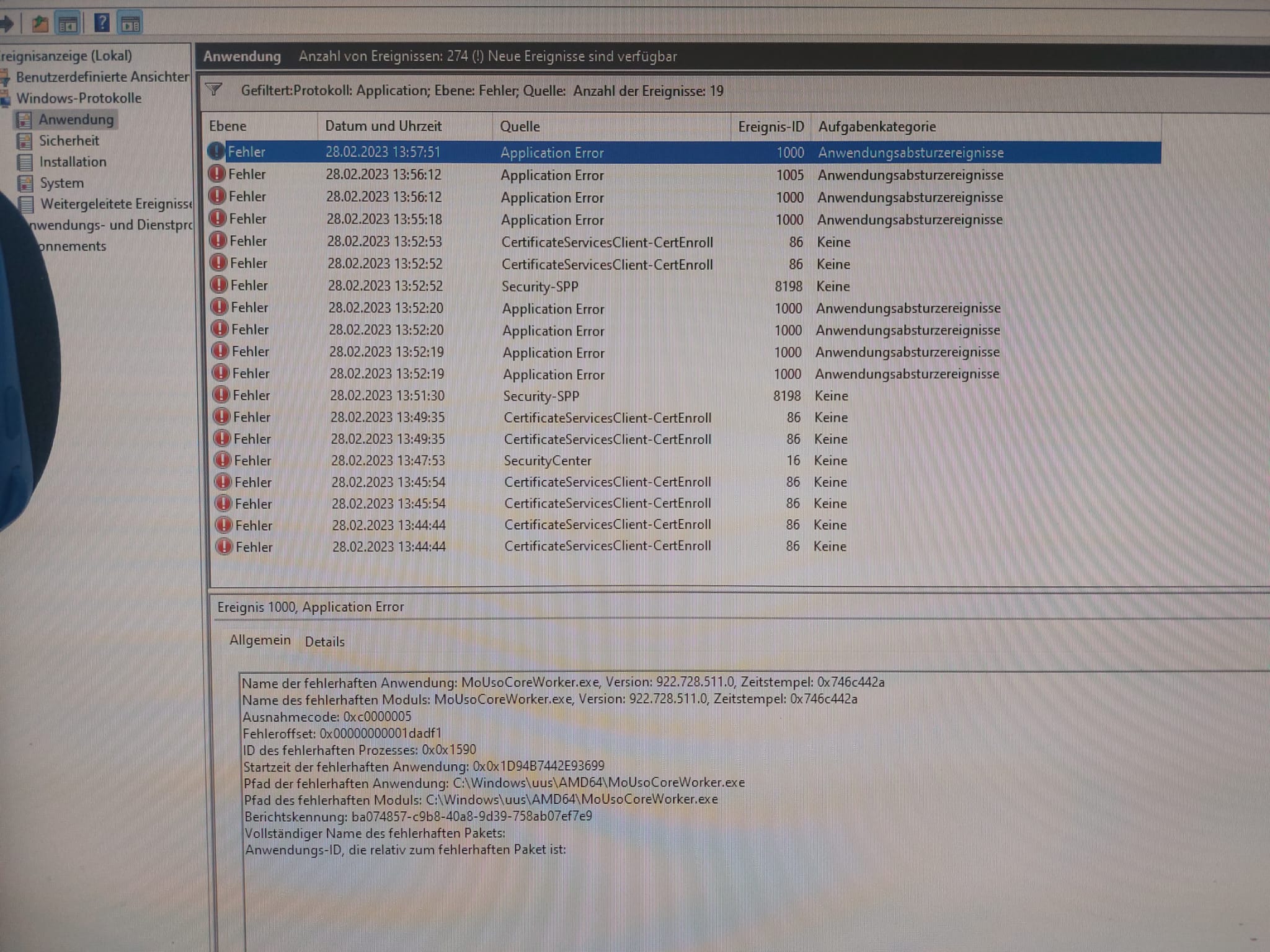Open the System log in the tree
This screenshot has height=952, width=1270.
click(61, 183)
